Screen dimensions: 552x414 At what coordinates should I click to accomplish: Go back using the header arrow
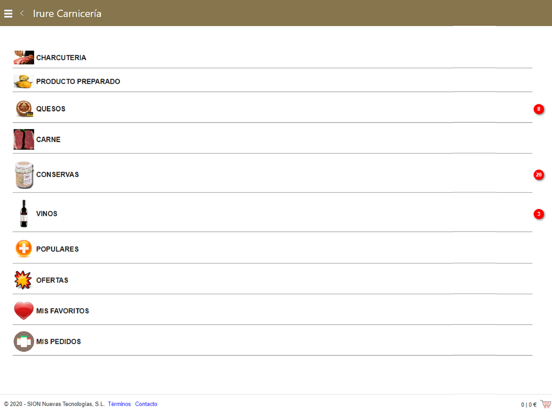22,13
